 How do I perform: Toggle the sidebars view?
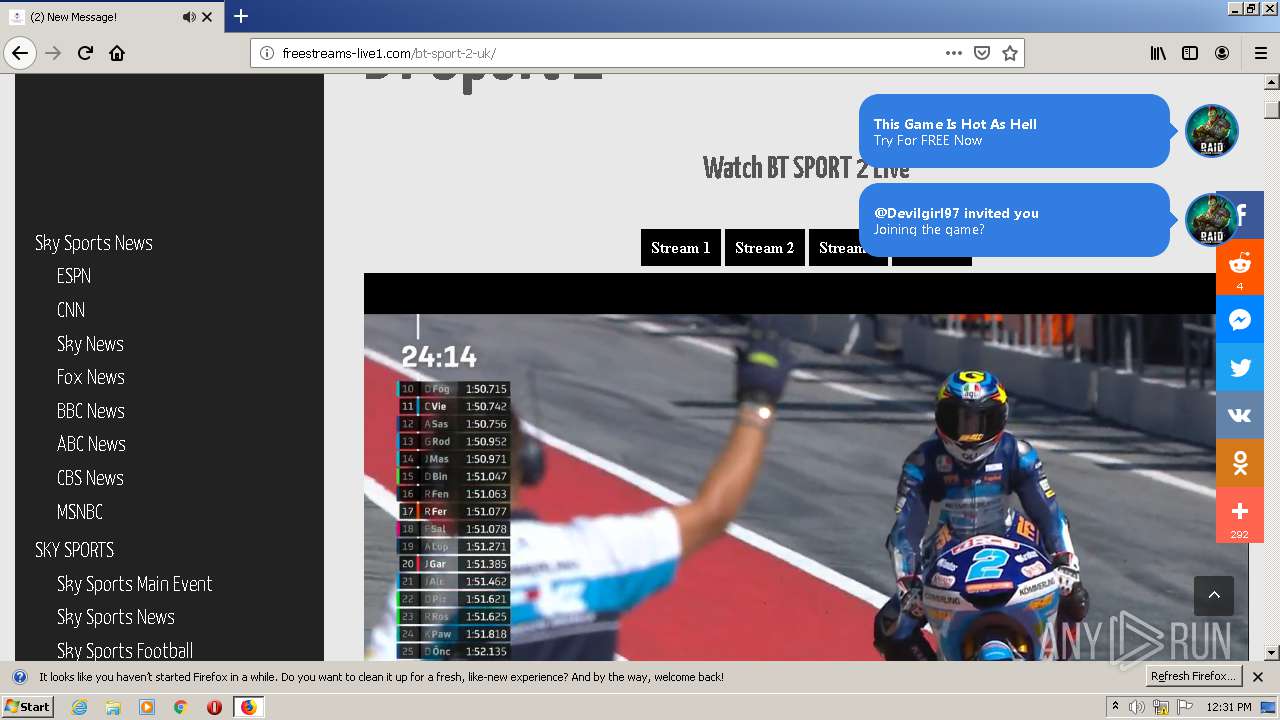pyautogui.click(x=1190, y=53)
